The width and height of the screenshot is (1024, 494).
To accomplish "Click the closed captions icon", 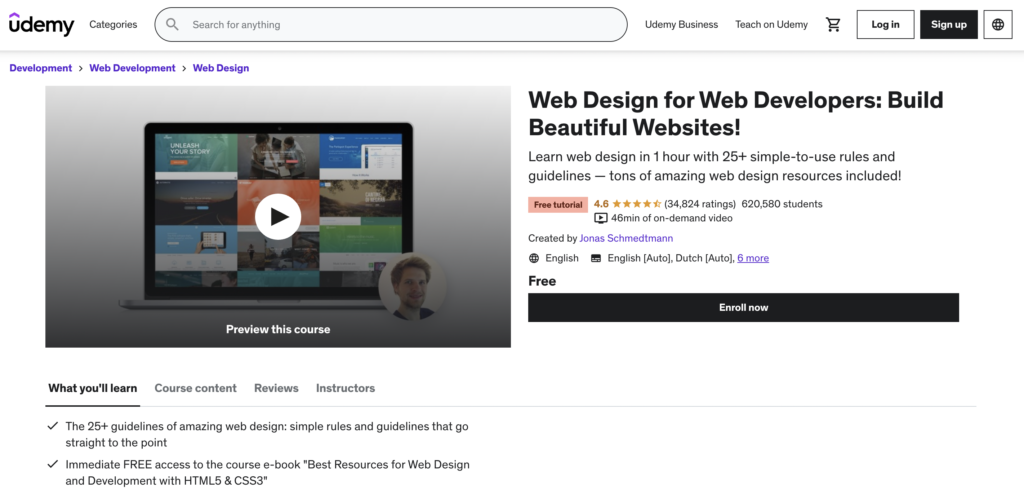I will click(596, 258).
